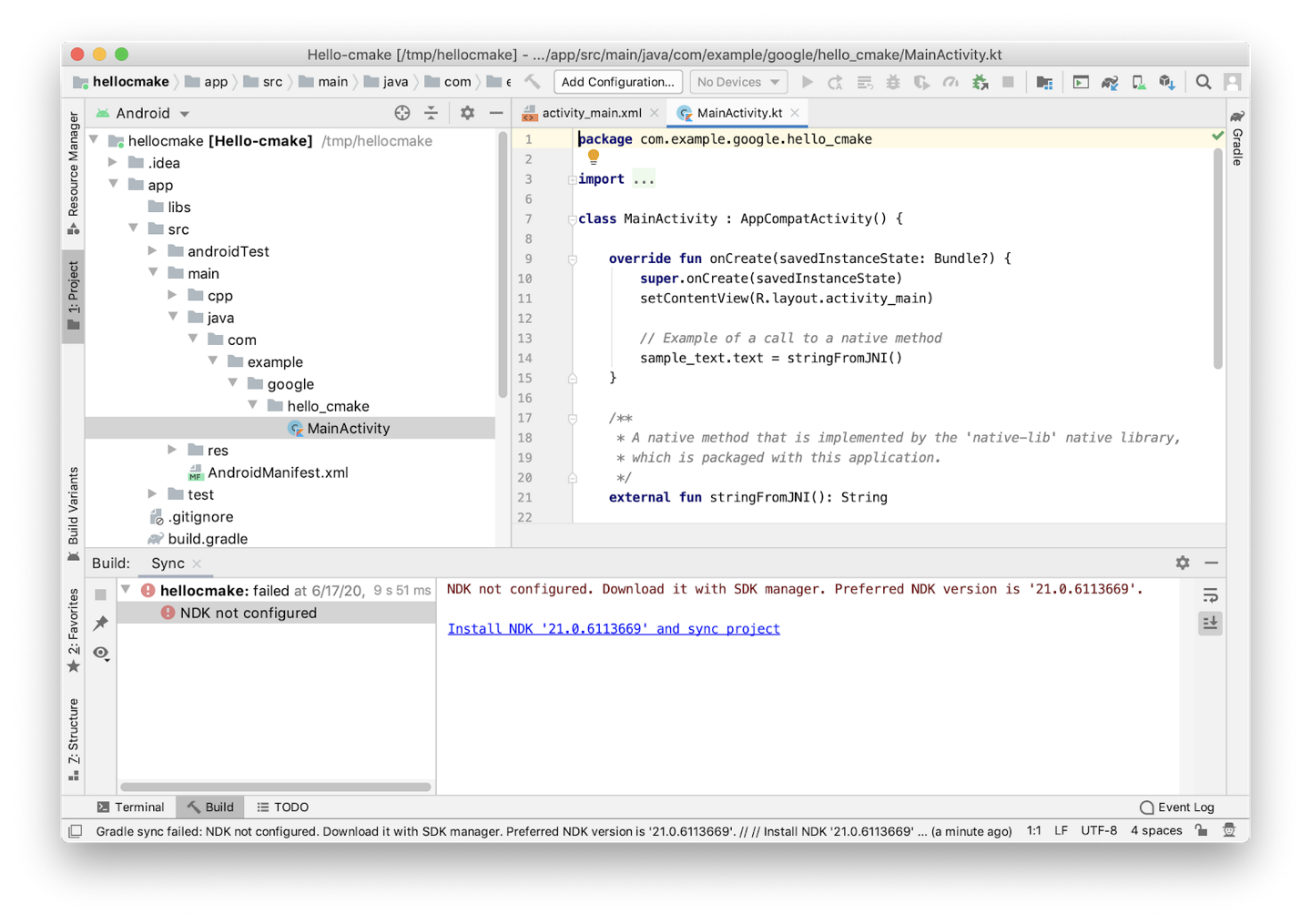Screen dimensions: 1311x924
Task: Click the Debug app bug icon
Action: tap(893, 82)
